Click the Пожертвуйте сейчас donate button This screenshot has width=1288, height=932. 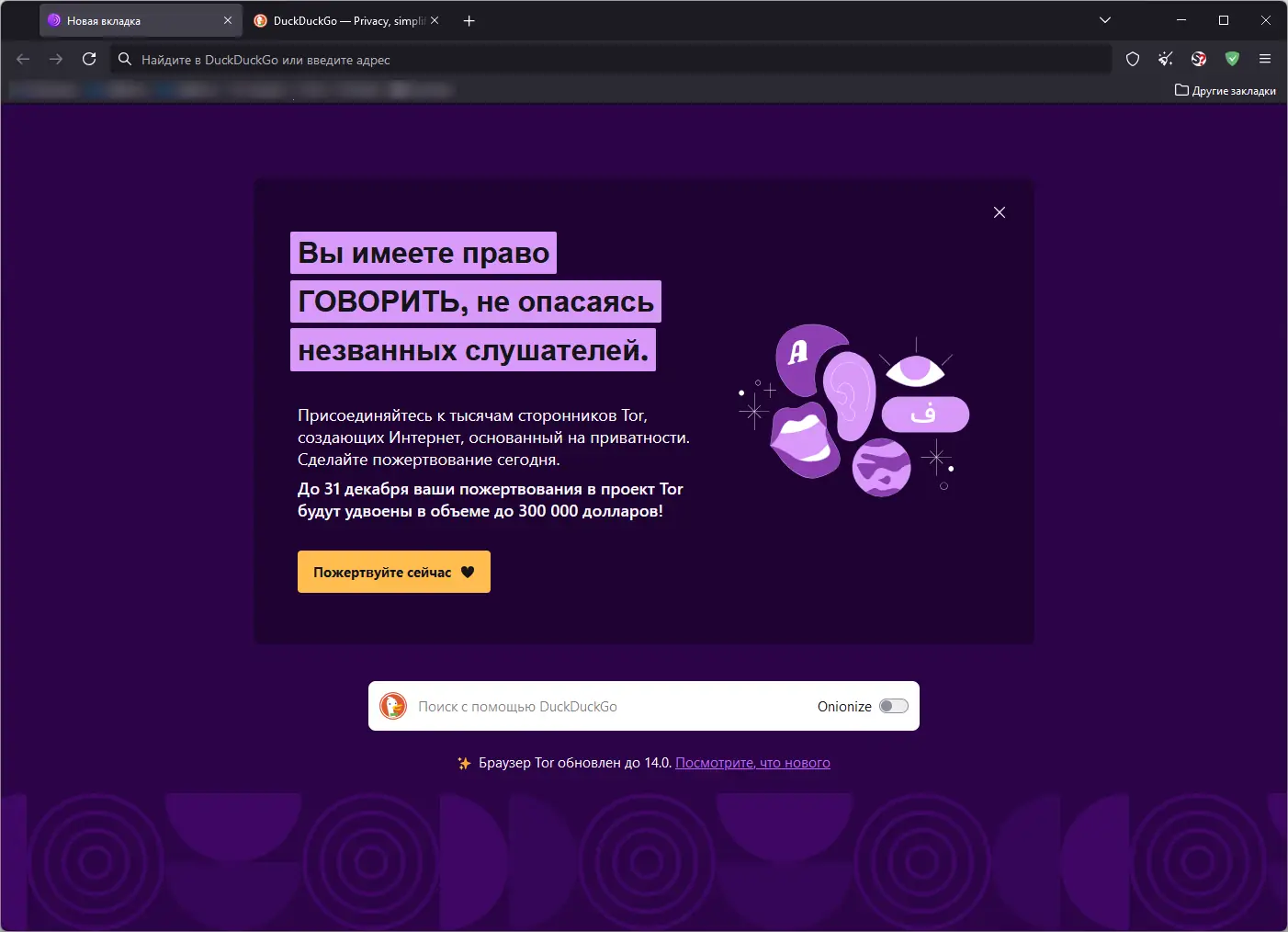click(394, 572)
